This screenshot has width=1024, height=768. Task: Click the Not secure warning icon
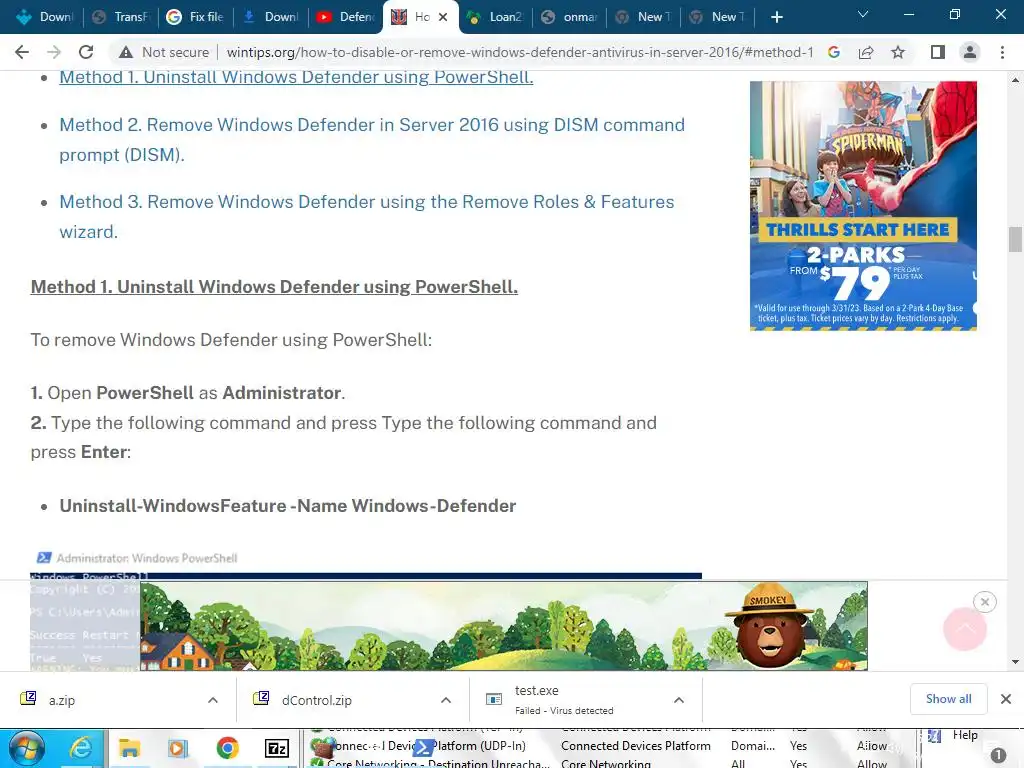[x=126, y=52]
